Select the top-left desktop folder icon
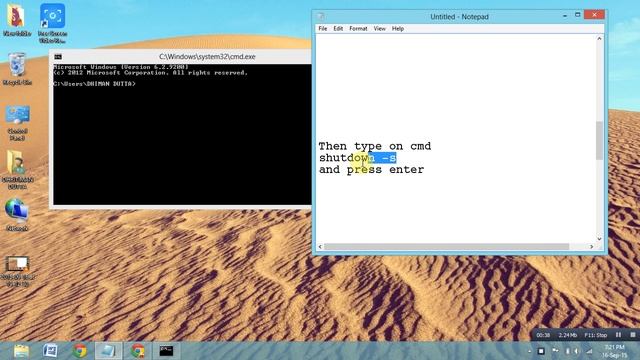 click(17, 20)
